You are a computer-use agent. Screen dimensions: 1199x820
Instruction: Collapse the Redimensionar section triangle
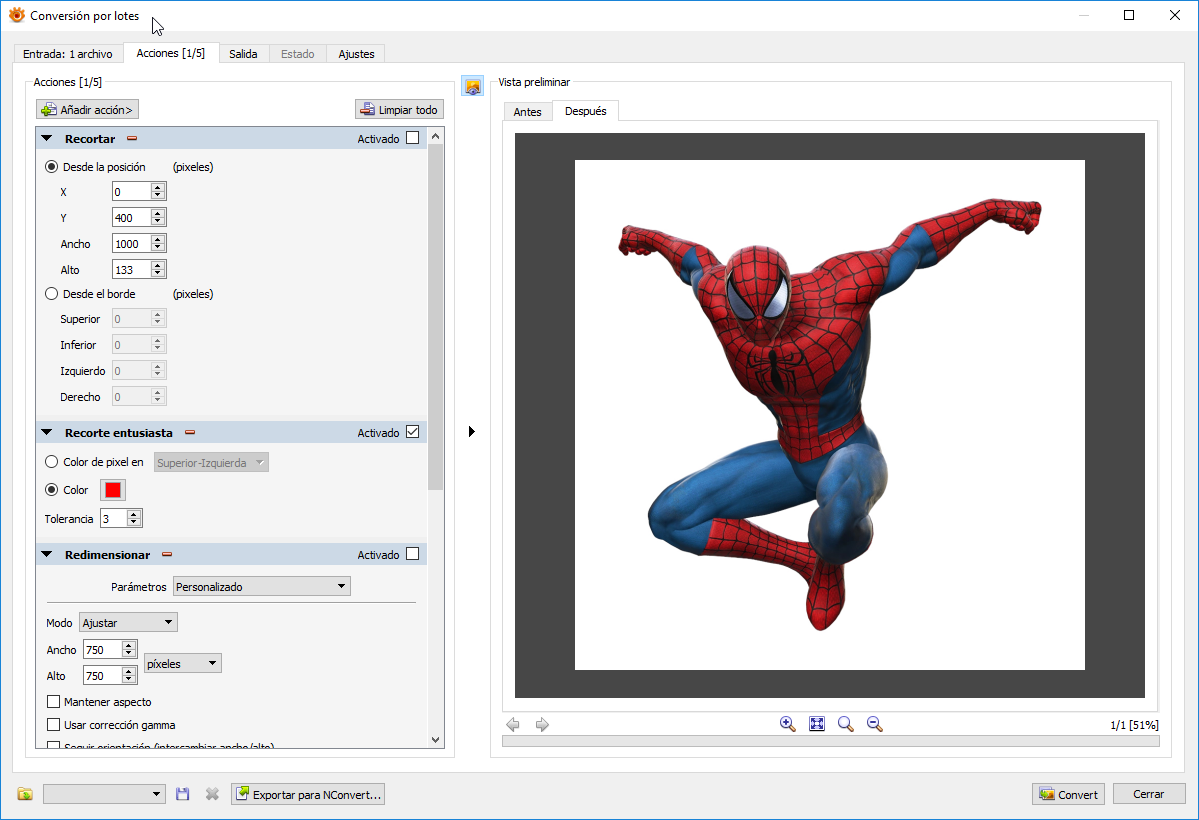[x=47, y=555]
